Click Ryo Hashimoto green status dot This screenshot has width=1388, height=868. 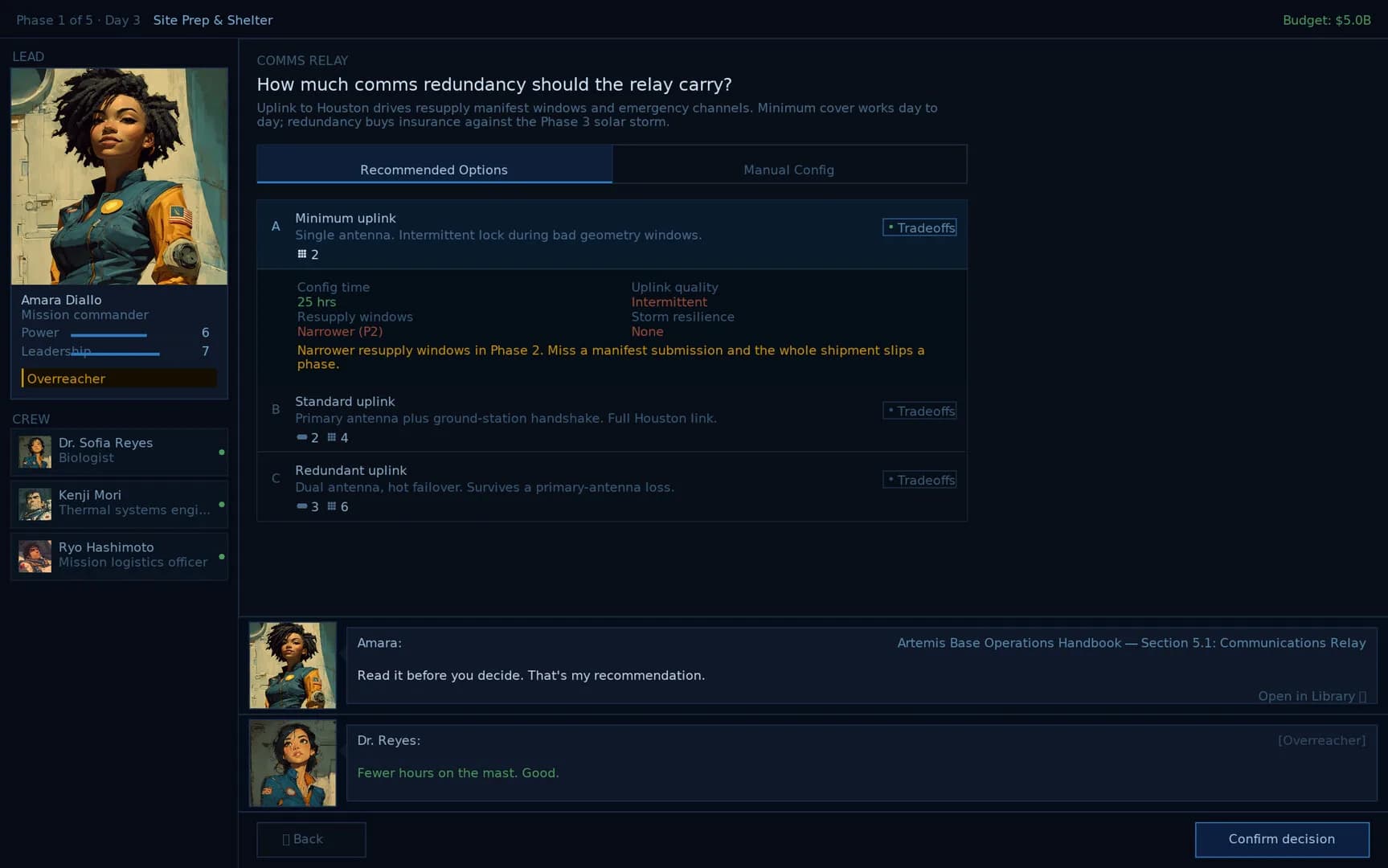tap(222, 557)
